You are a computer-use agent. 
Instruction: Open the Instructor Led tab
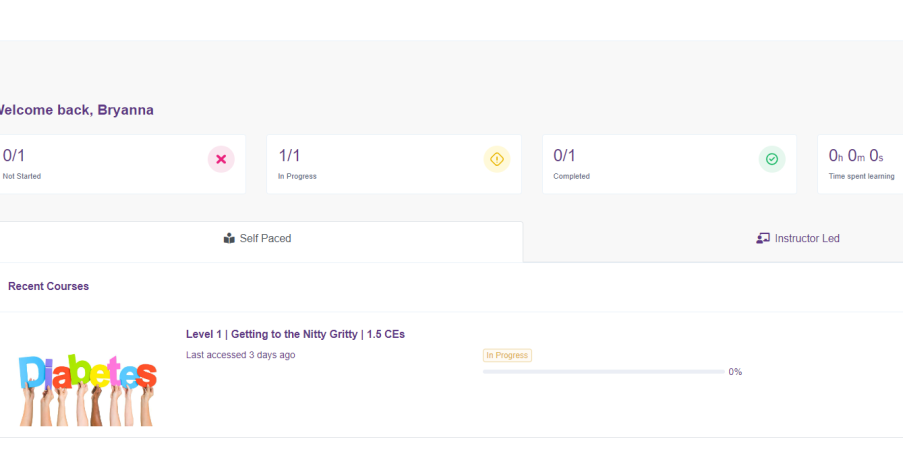tap(806, 239)
